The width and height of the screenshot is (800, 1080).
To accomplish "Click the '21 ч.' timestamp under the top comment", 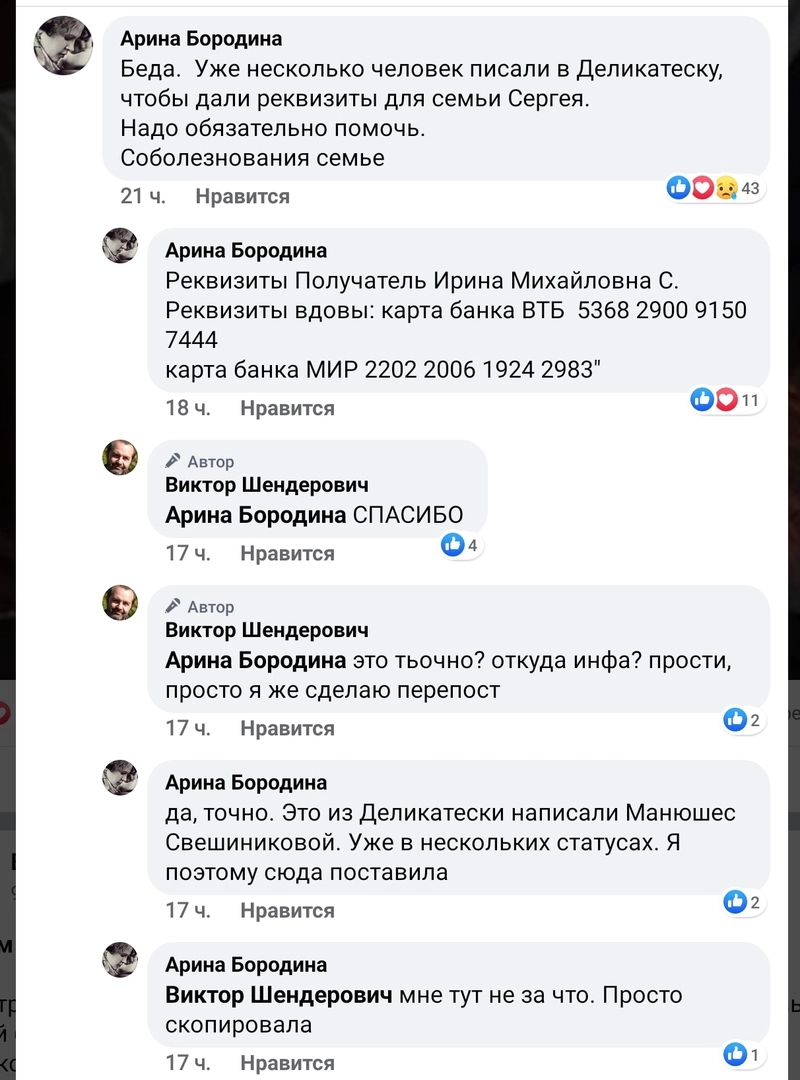I will [x=142, y=197].
